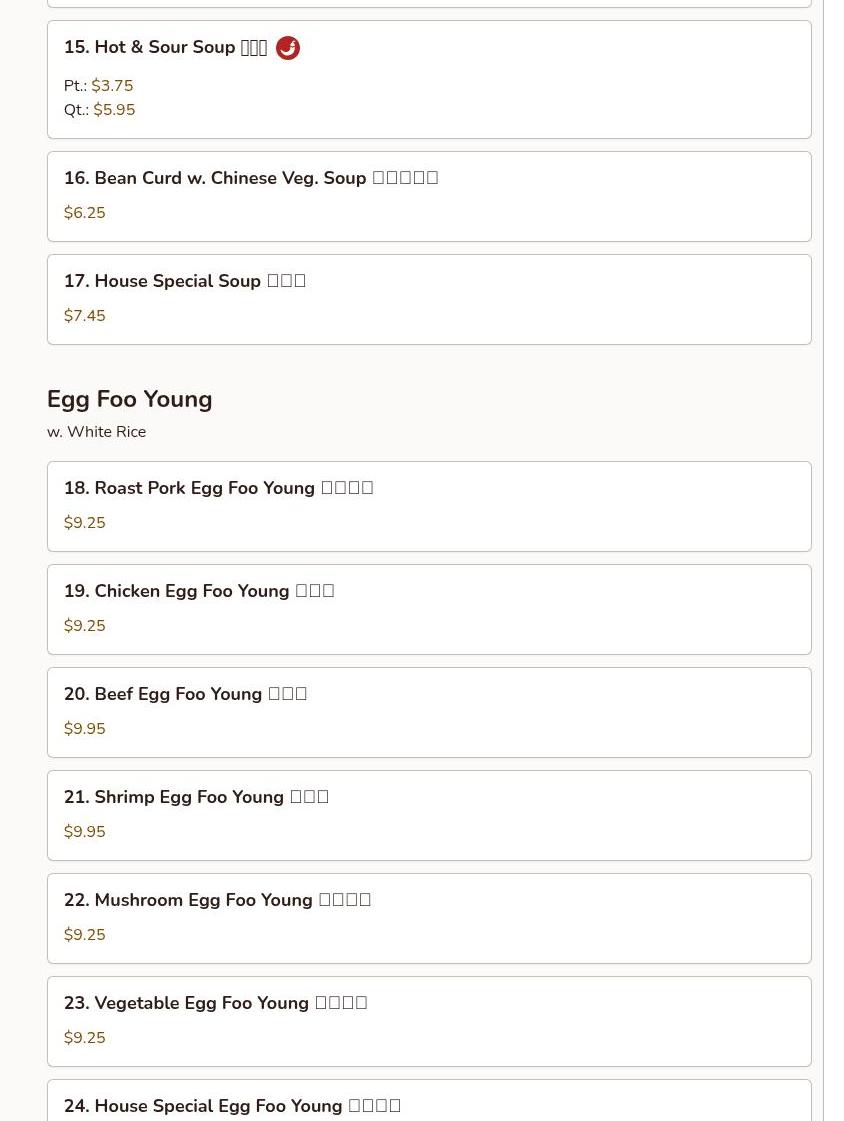Open 22. Mushroom Egg Foo Young

point(429,918)
